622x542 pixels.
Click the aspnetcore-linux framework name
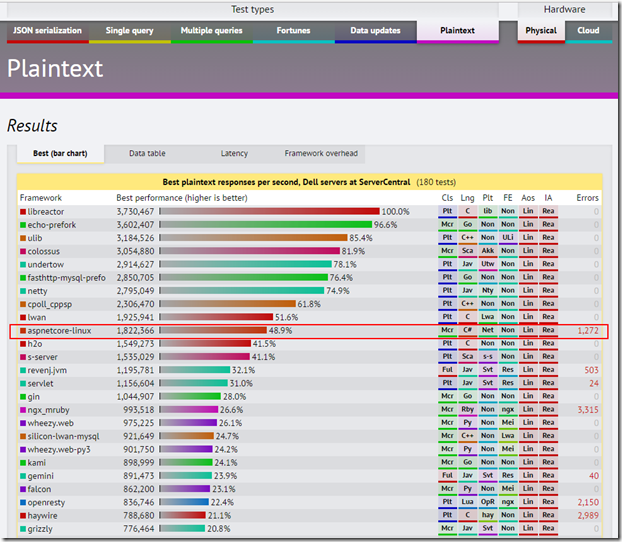(x=59, y=331)
